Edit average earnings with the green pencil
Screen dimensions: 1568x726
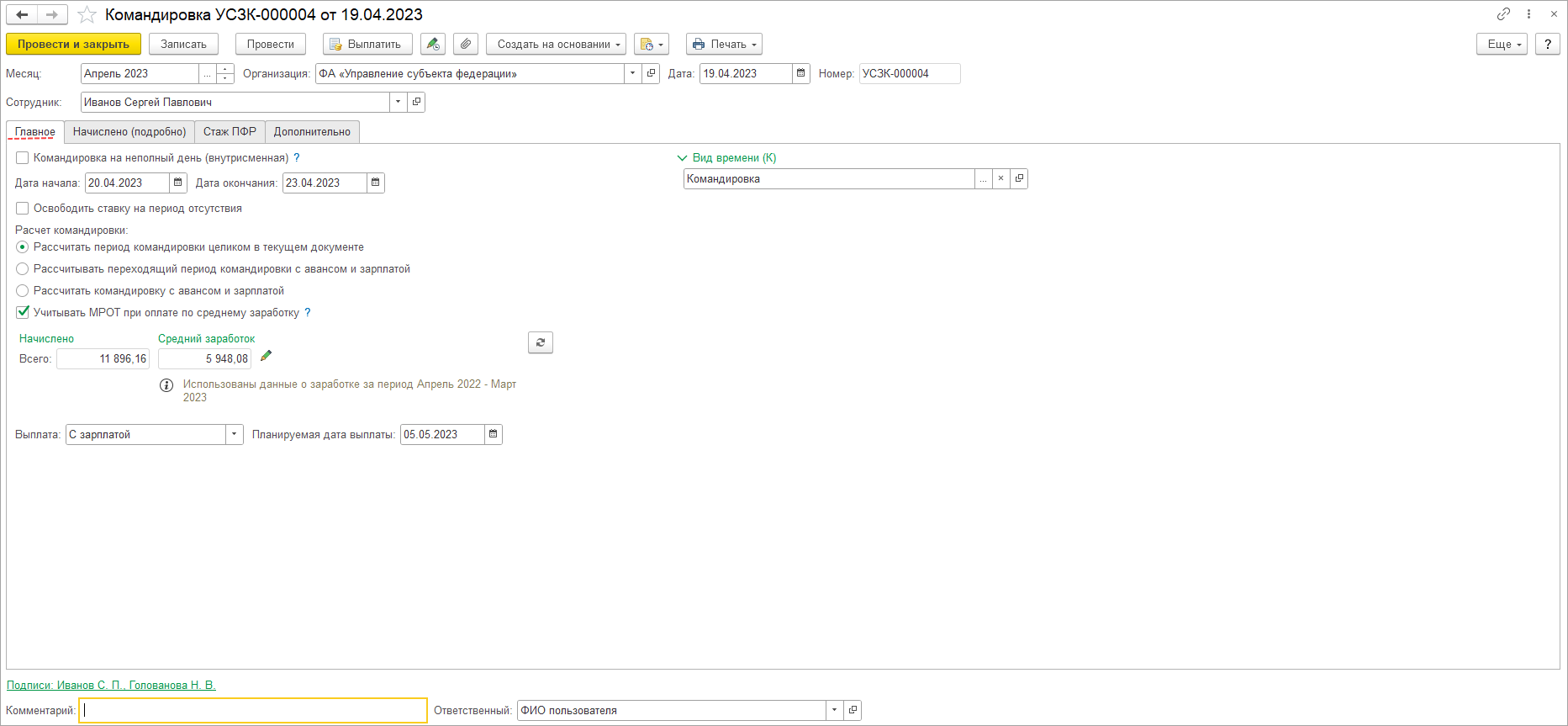pyautogui.click(x=266, y=356)
